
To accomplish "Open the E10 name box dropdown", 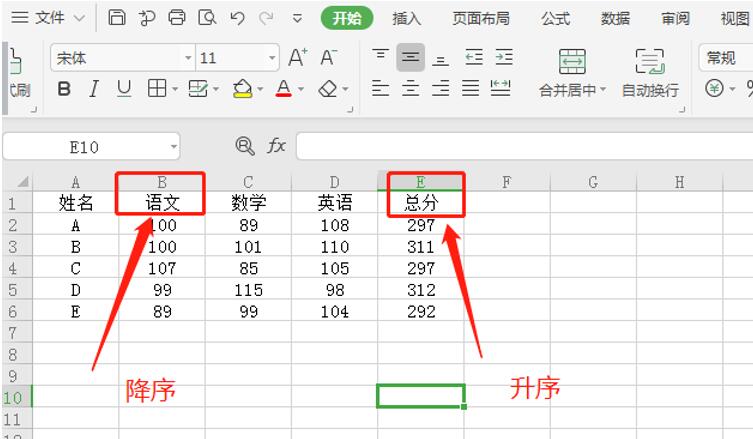I will [173, 146].
